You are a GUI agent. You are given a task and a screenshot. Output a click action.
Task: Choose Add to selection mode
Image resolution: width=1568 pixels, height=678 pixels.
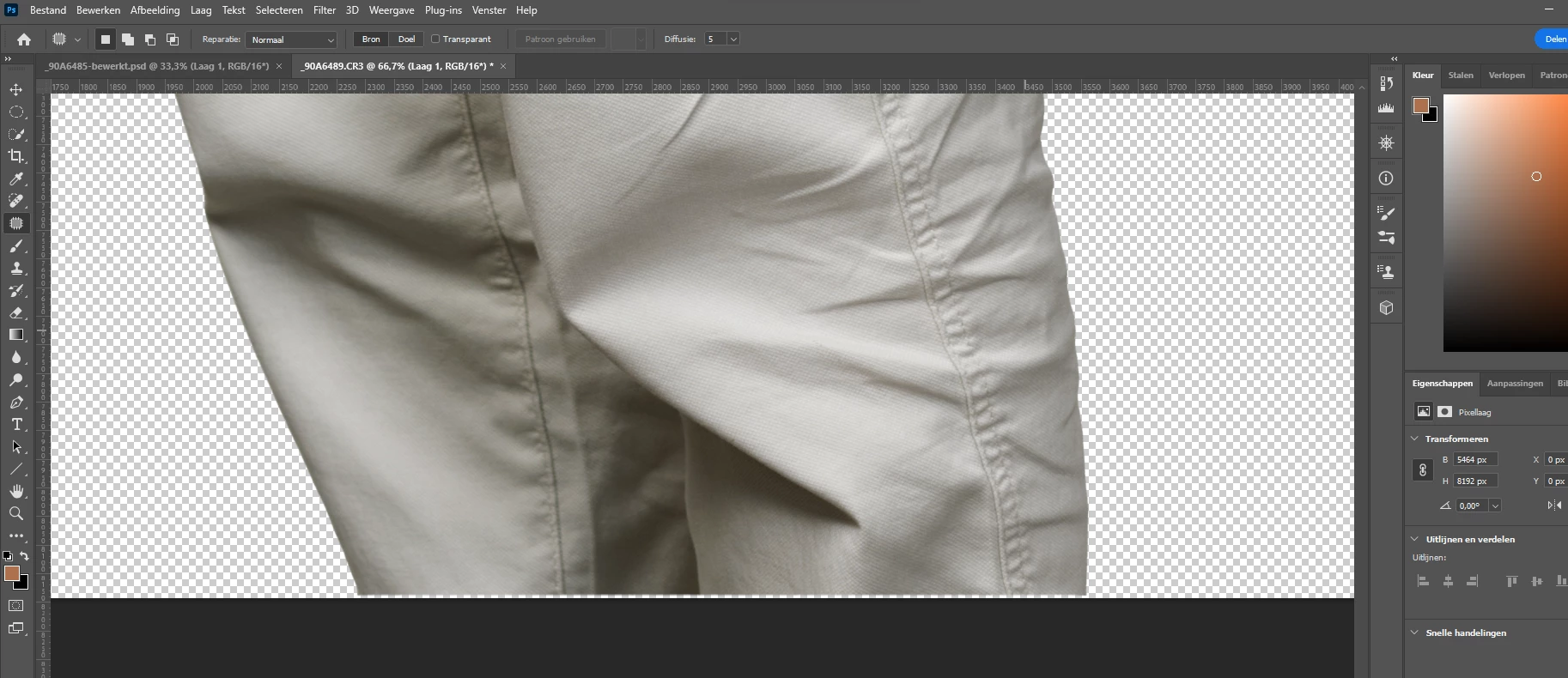(128, 39)
